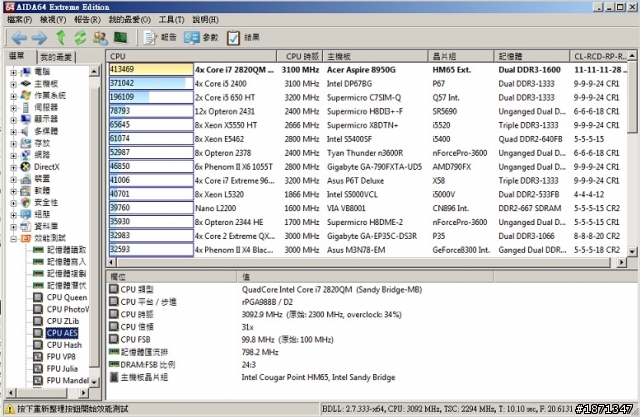Screen dimensions: 640x417
Task: Open the View (V) menu
Action: coord(53,20)
